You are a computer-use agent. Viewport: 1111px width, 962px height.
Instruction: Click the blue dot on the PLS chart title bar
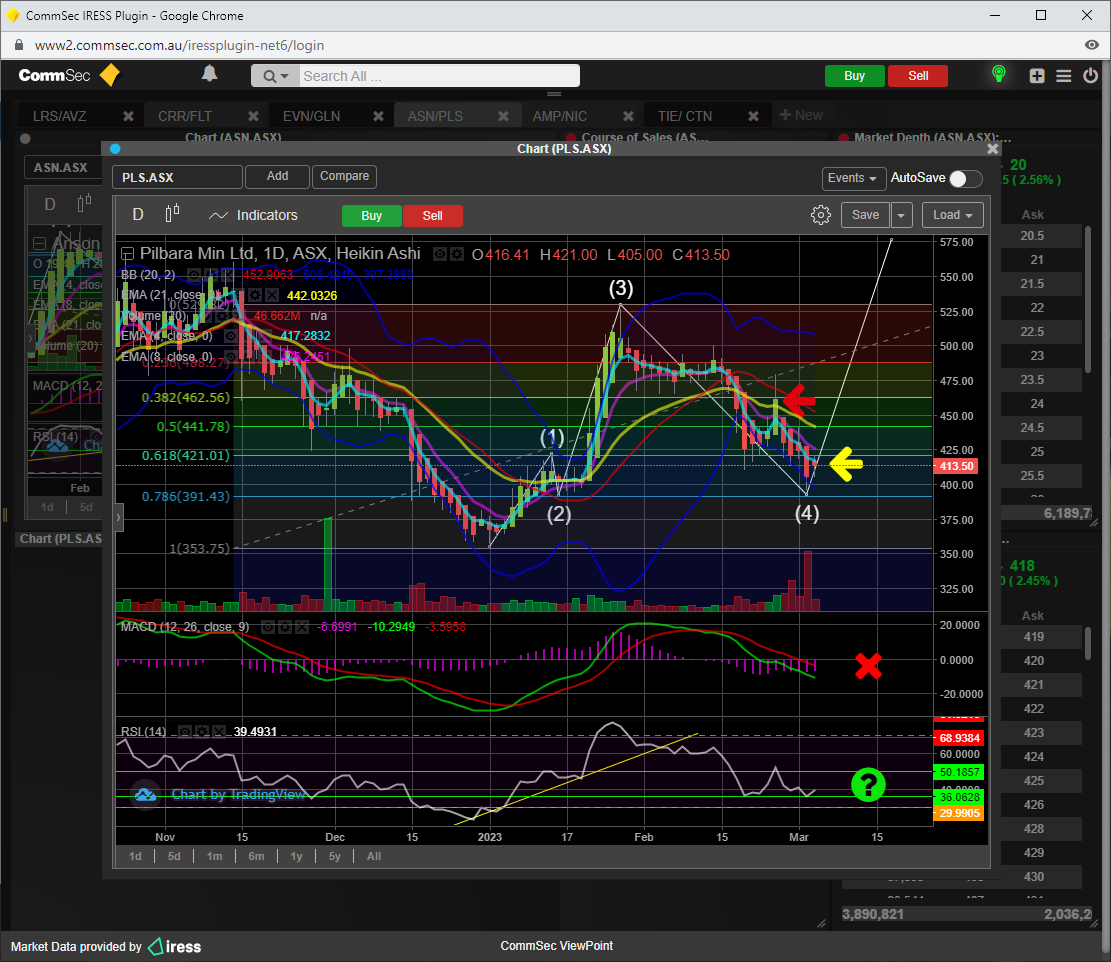[115, 149]
